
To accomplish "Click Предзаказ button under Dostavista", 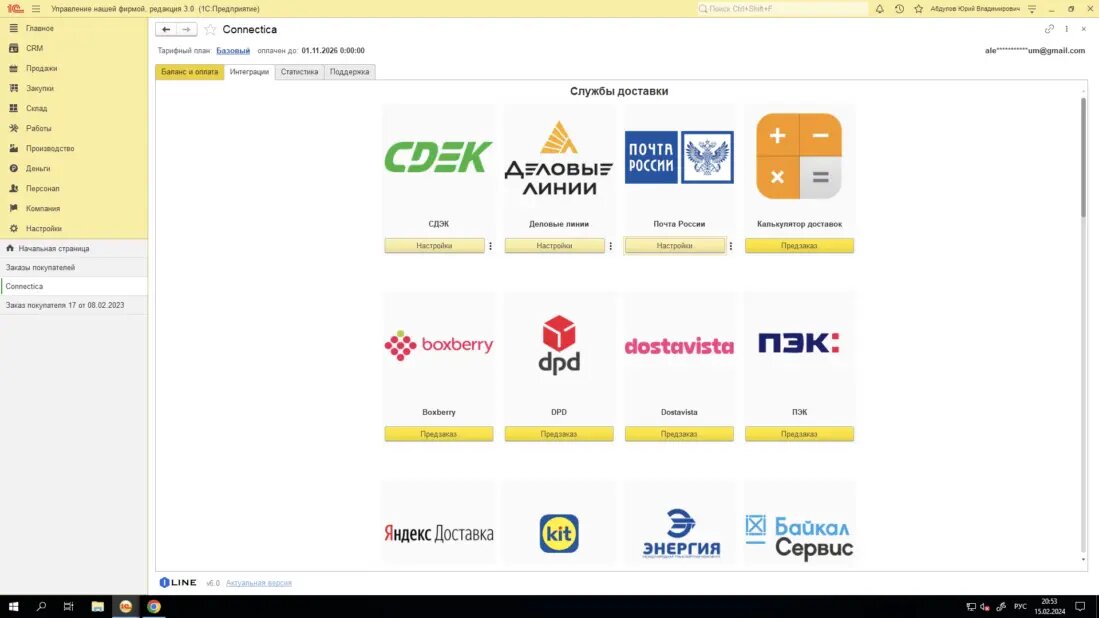I will pyautogui.click(x=679, y=434).
